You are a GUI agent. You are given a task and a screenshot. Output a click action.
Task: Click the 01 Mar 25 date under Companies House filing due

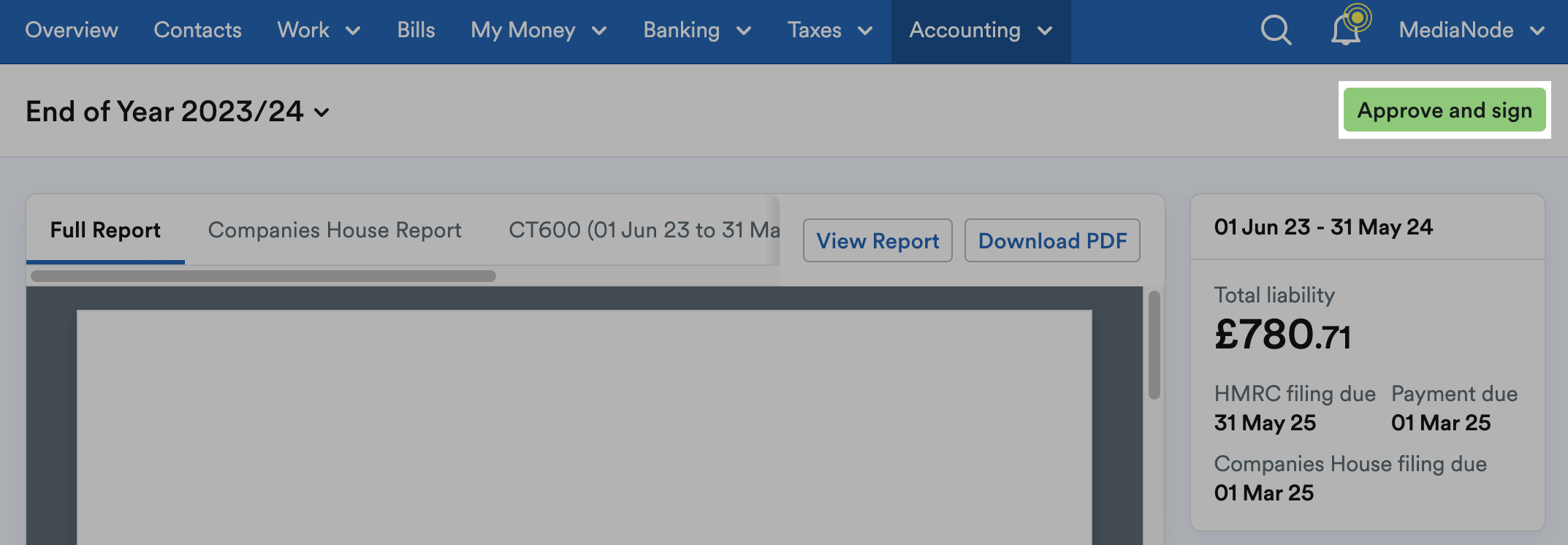1264,493
